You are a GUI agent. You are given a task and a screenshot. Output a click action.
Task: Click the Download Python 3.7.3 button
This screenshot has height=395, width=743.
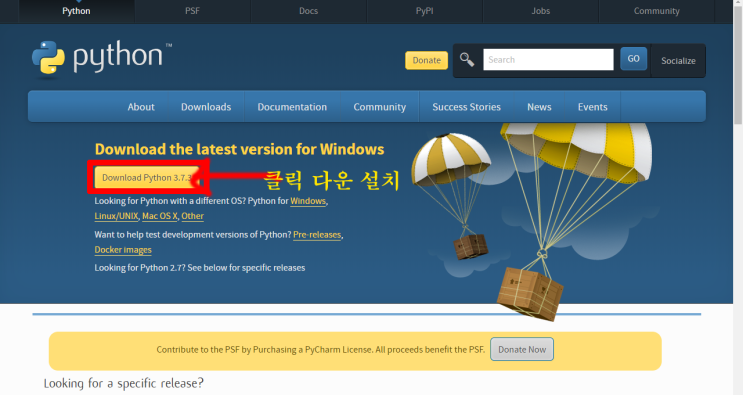147,178
